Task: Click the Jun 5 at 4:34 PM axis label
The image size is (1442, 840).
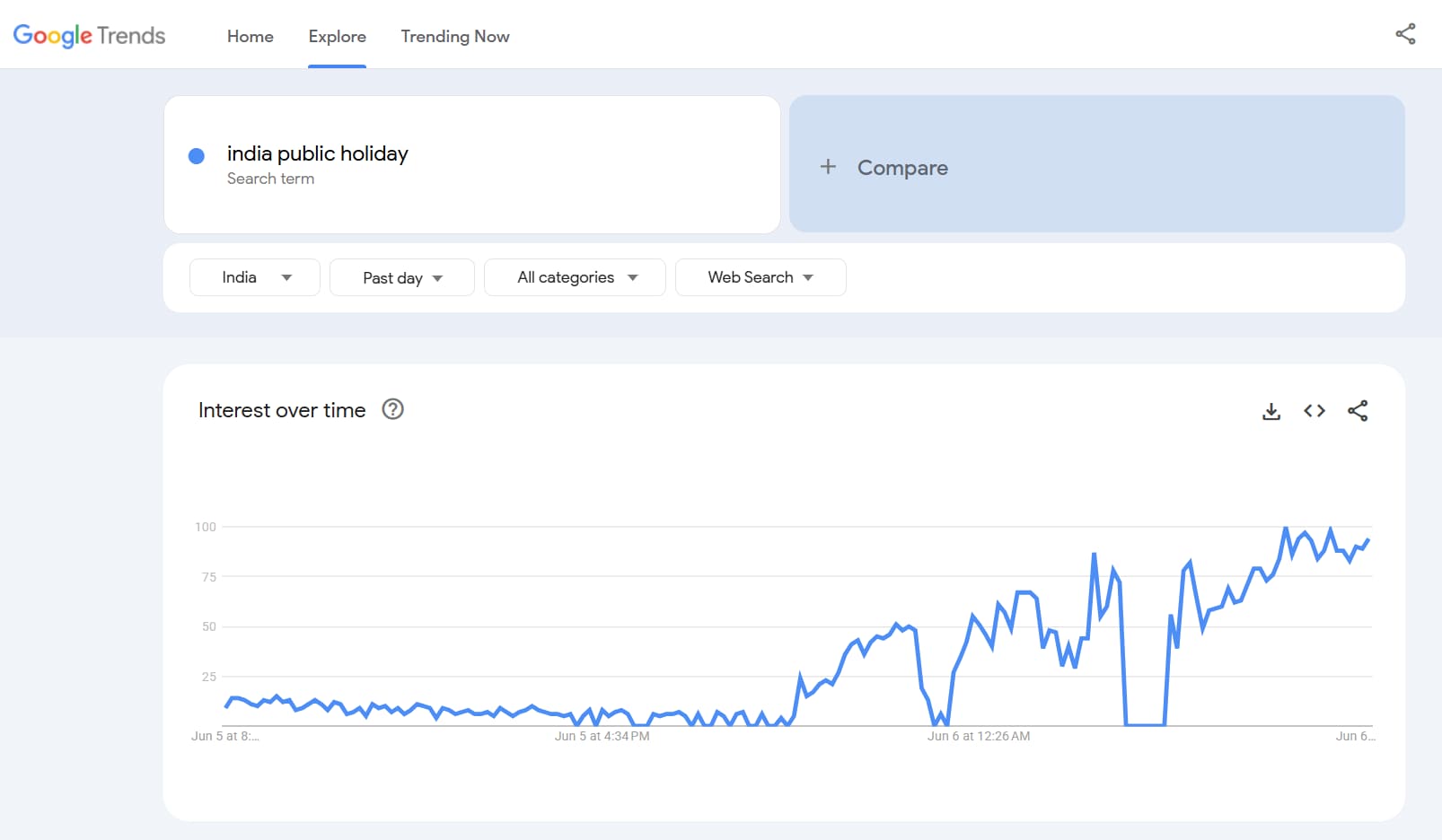Action: [x=602, y=736]
